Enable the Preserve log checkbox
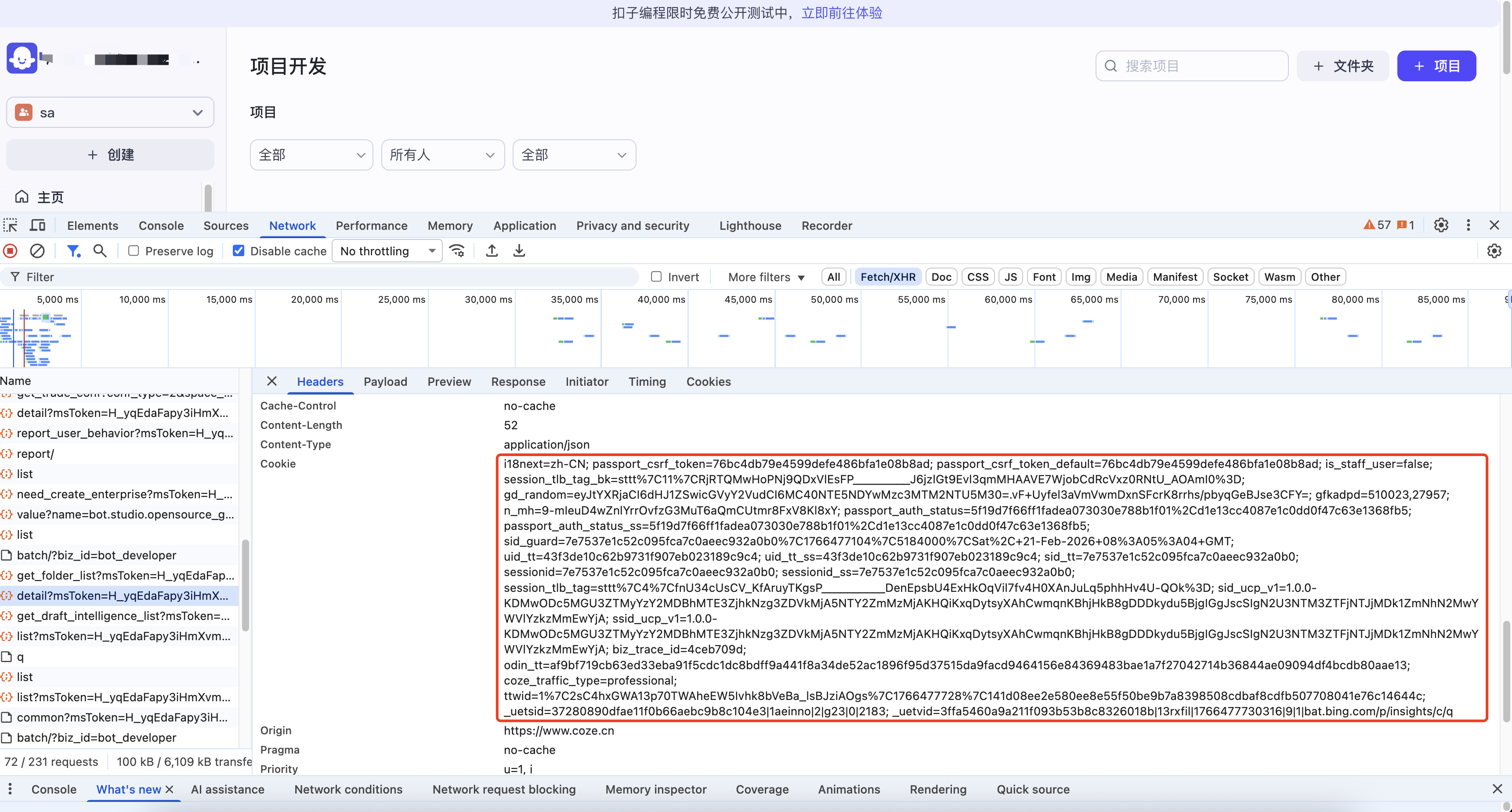Viewport: 1512px width, 812px height. pyautogui.click(x=134, y=251)
